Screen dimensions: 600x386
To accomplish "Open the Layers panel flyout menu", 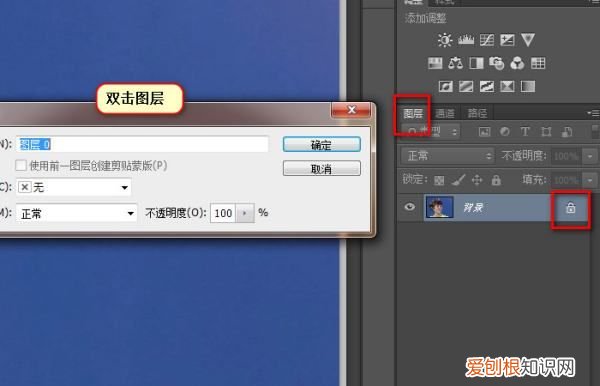I will (x=593, y=113).
